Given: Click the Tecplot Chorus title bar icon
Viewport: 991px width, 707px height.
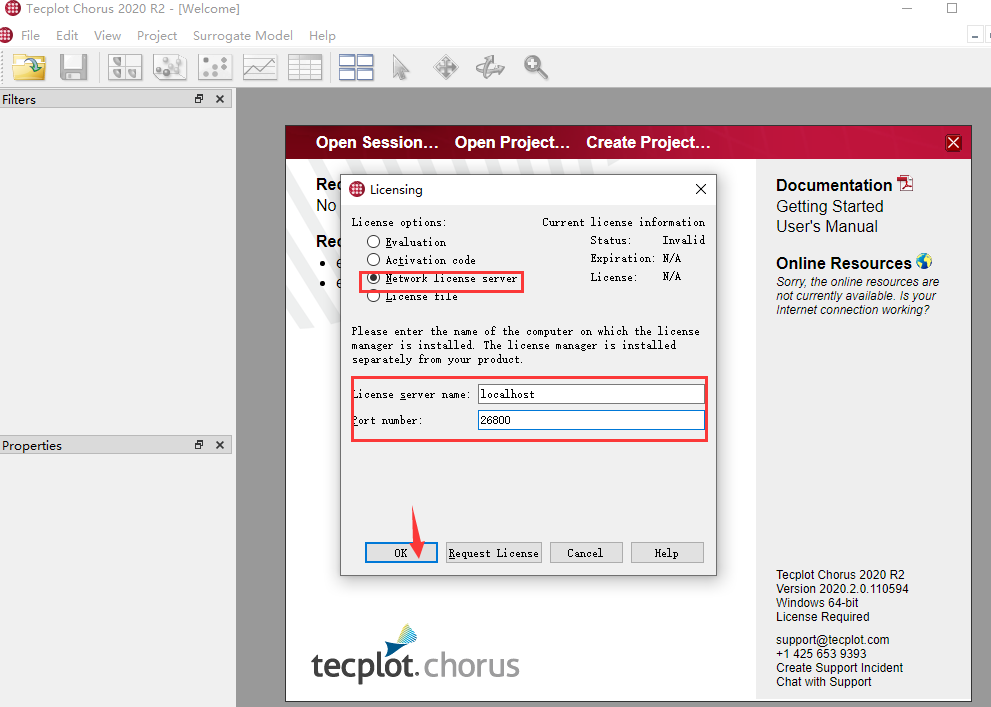Looking at the screenshot, I should tap(13, 8).
